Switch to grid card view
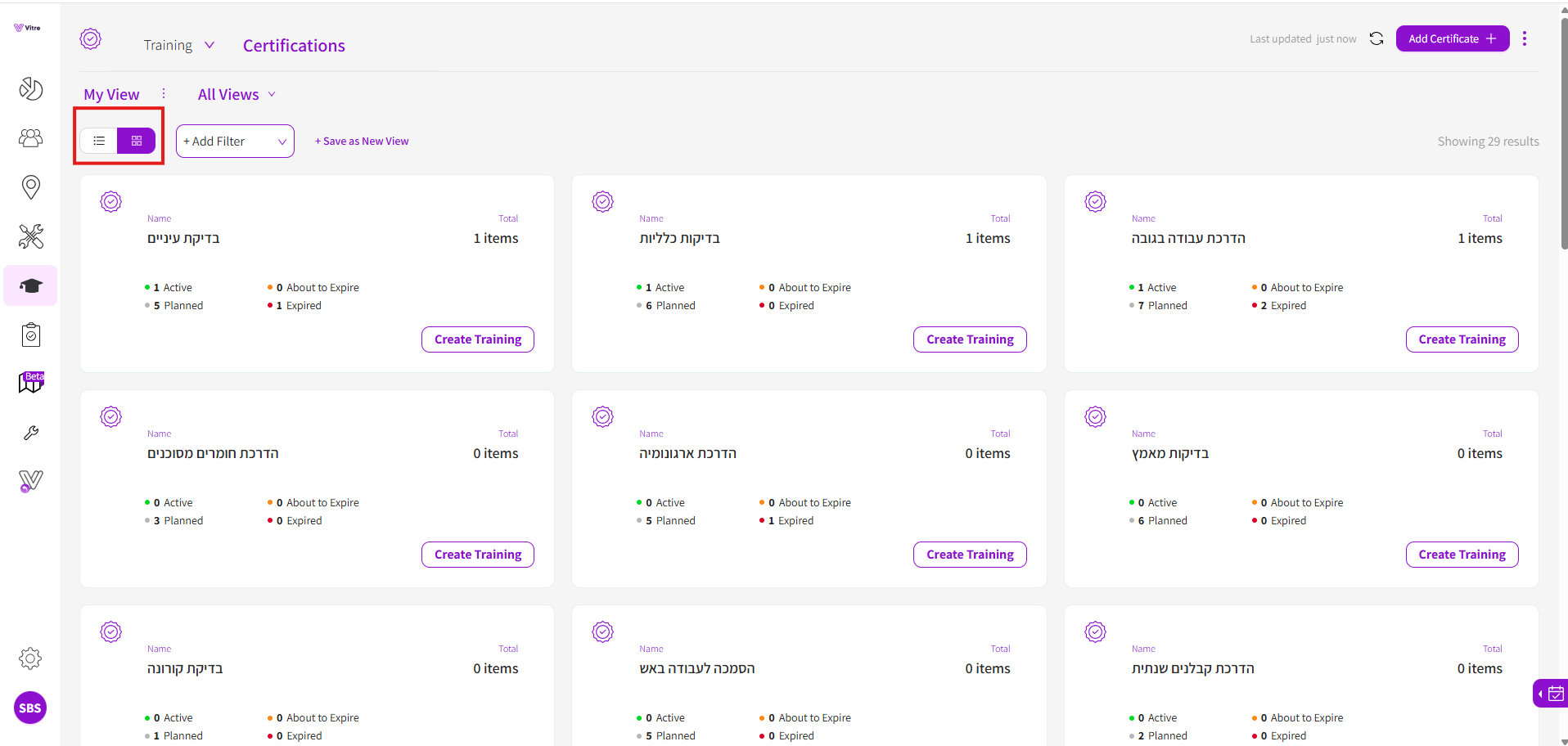Viewport: 1568px width, 746px height. [x=137, y=141]
